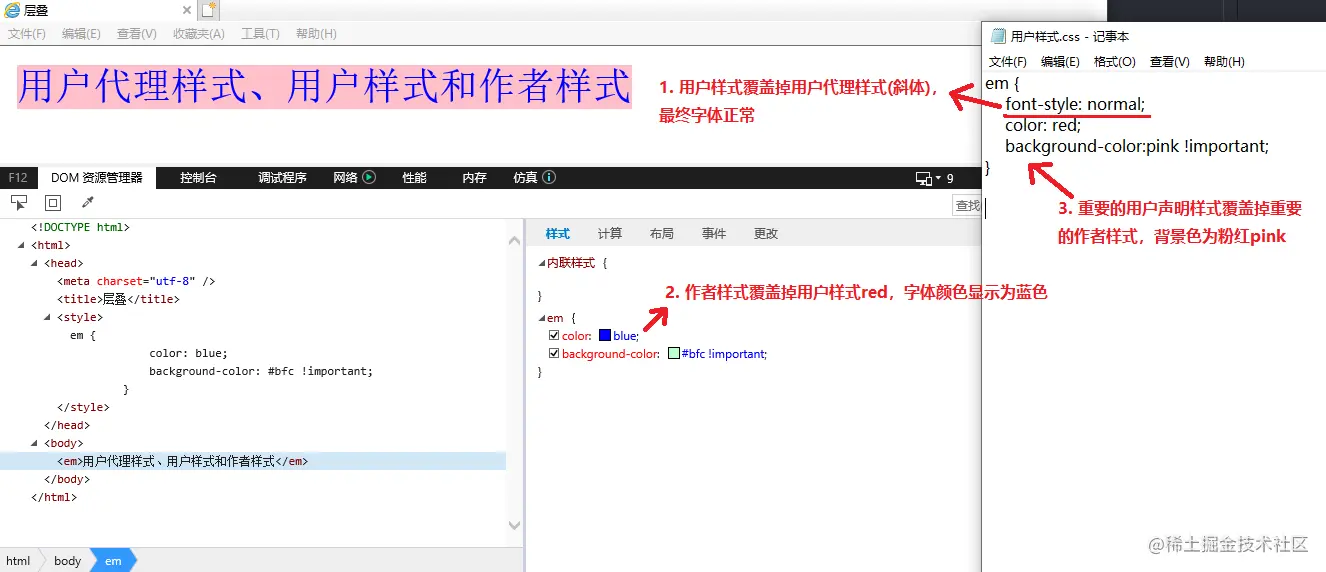Click the DOM tree scroll down arrow

515,525
